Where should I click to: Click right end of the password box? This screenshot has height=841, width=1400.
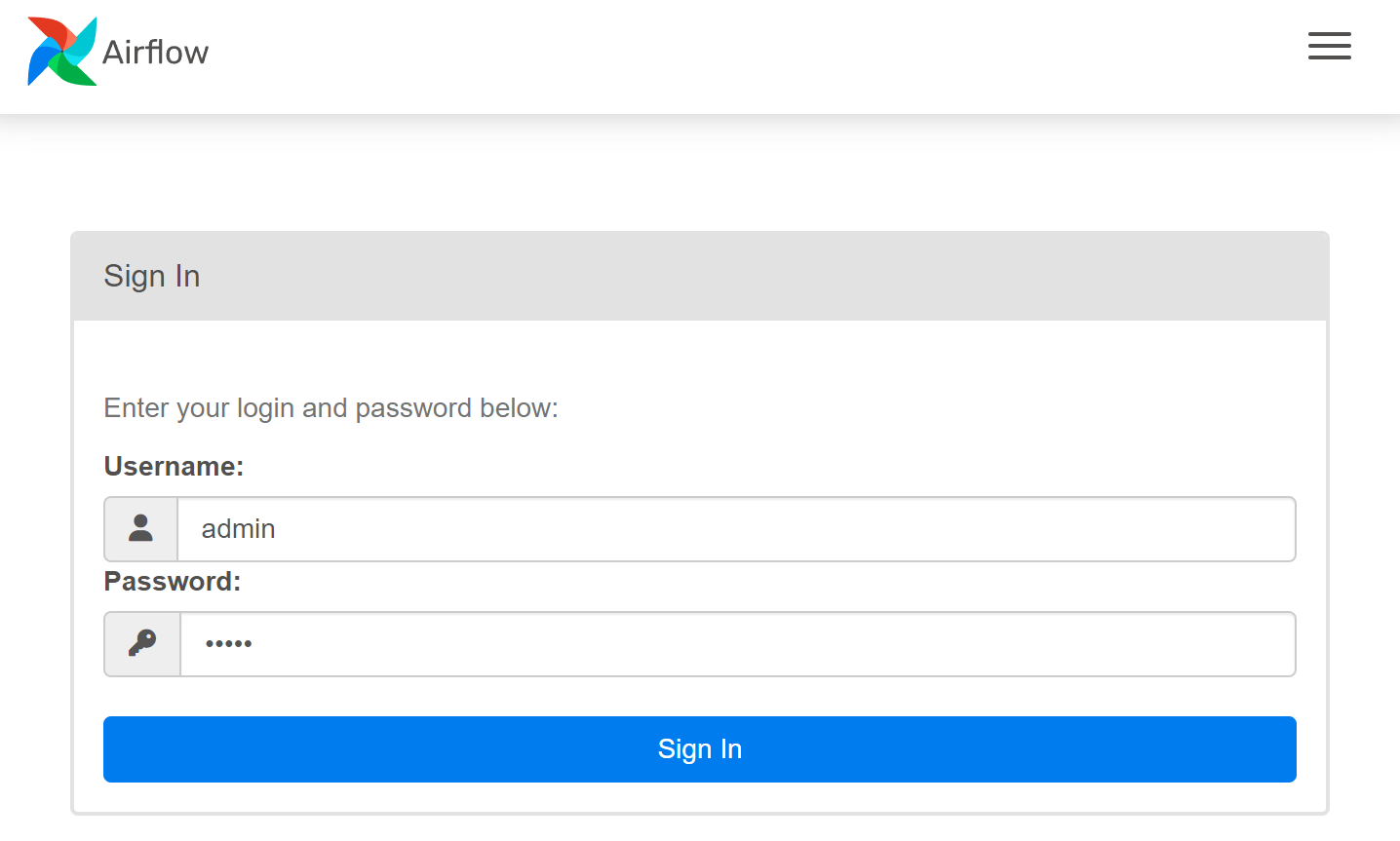[1267, 644]
